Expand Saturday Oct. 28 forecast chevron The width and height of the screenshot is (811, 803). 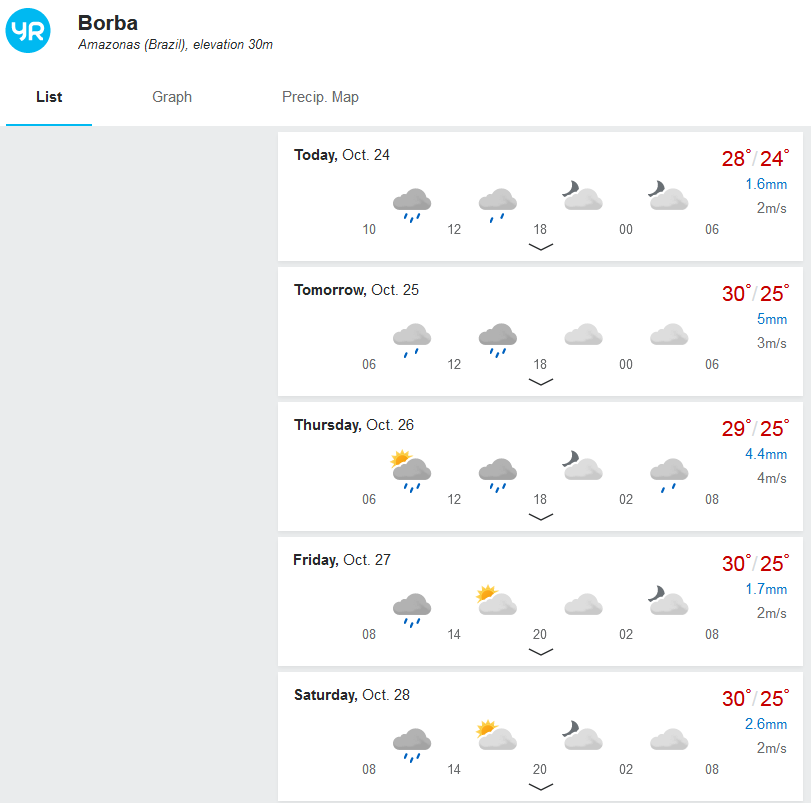point(540,786)
